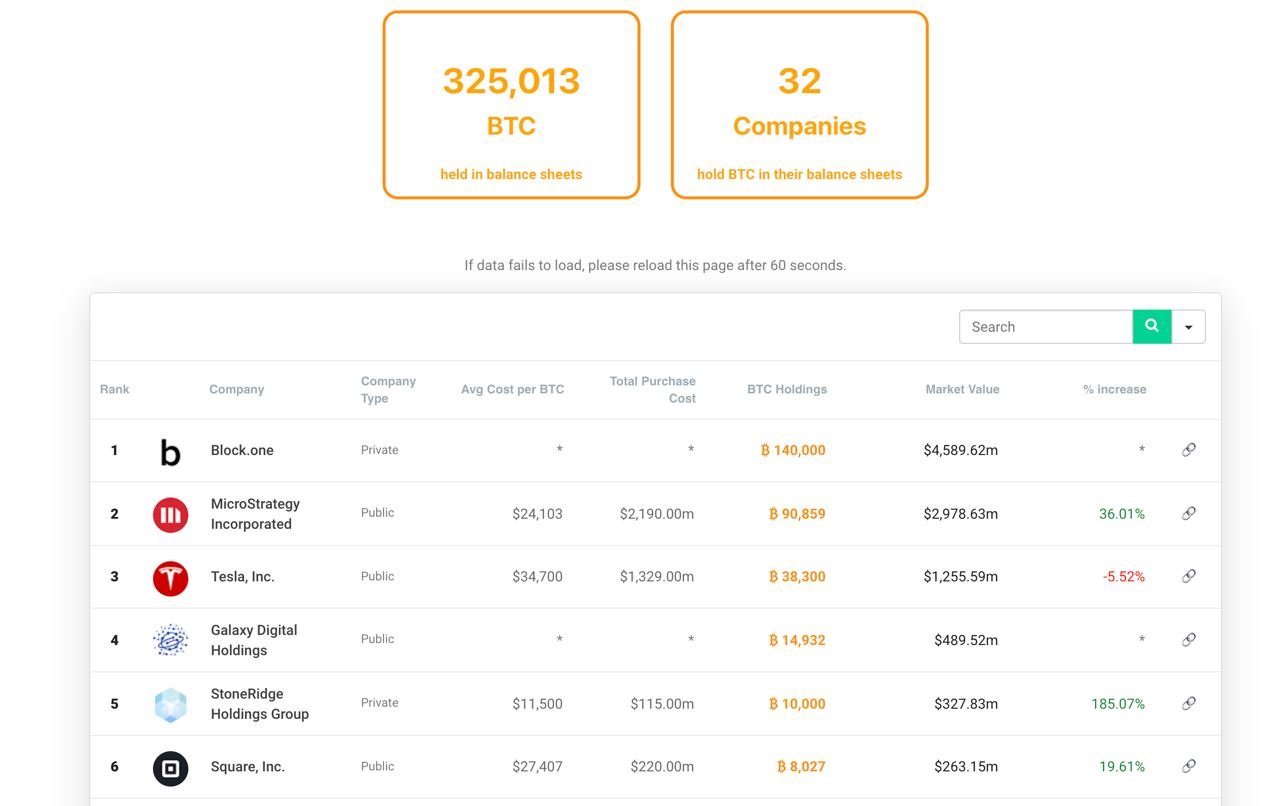
Task: Click the ₿ 38,300 holdings value
Action: pos(797,577)
